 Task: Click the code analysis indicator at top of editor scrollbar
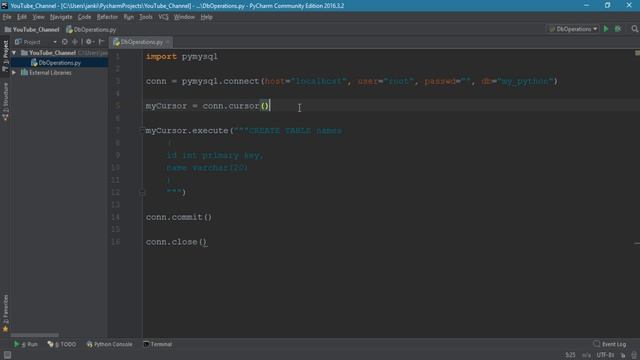pyautogui.click(x=637, y=53)
